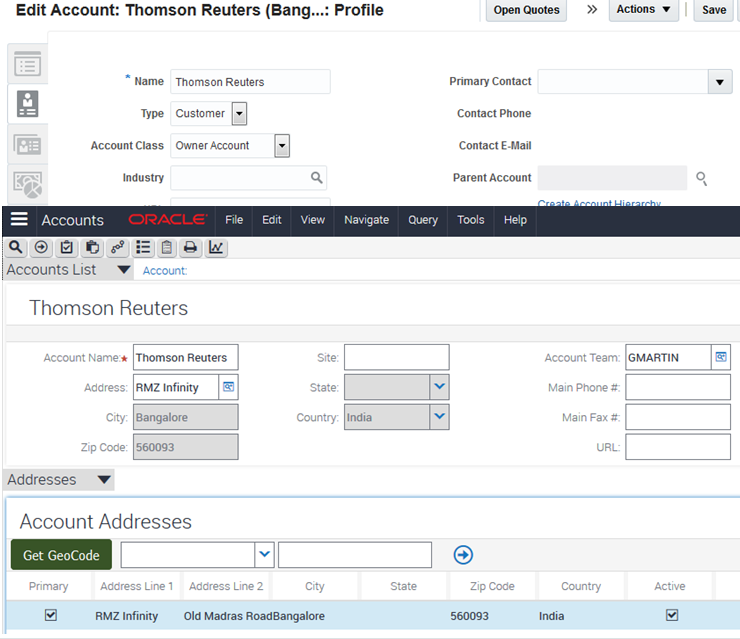Click the Main Phone # field
Image resolution: width=740 pixels, height=639 pixels.
click(x=678, y=387)
